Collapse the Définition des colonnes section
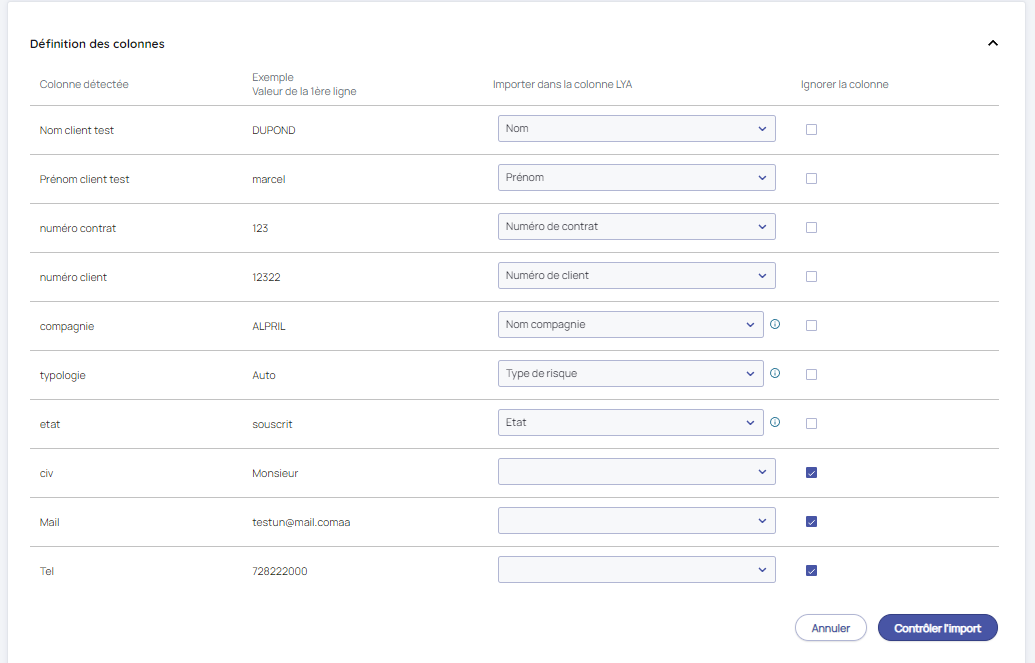The width and height of the screenshot is (1035, 663). [x=992, y=43]
